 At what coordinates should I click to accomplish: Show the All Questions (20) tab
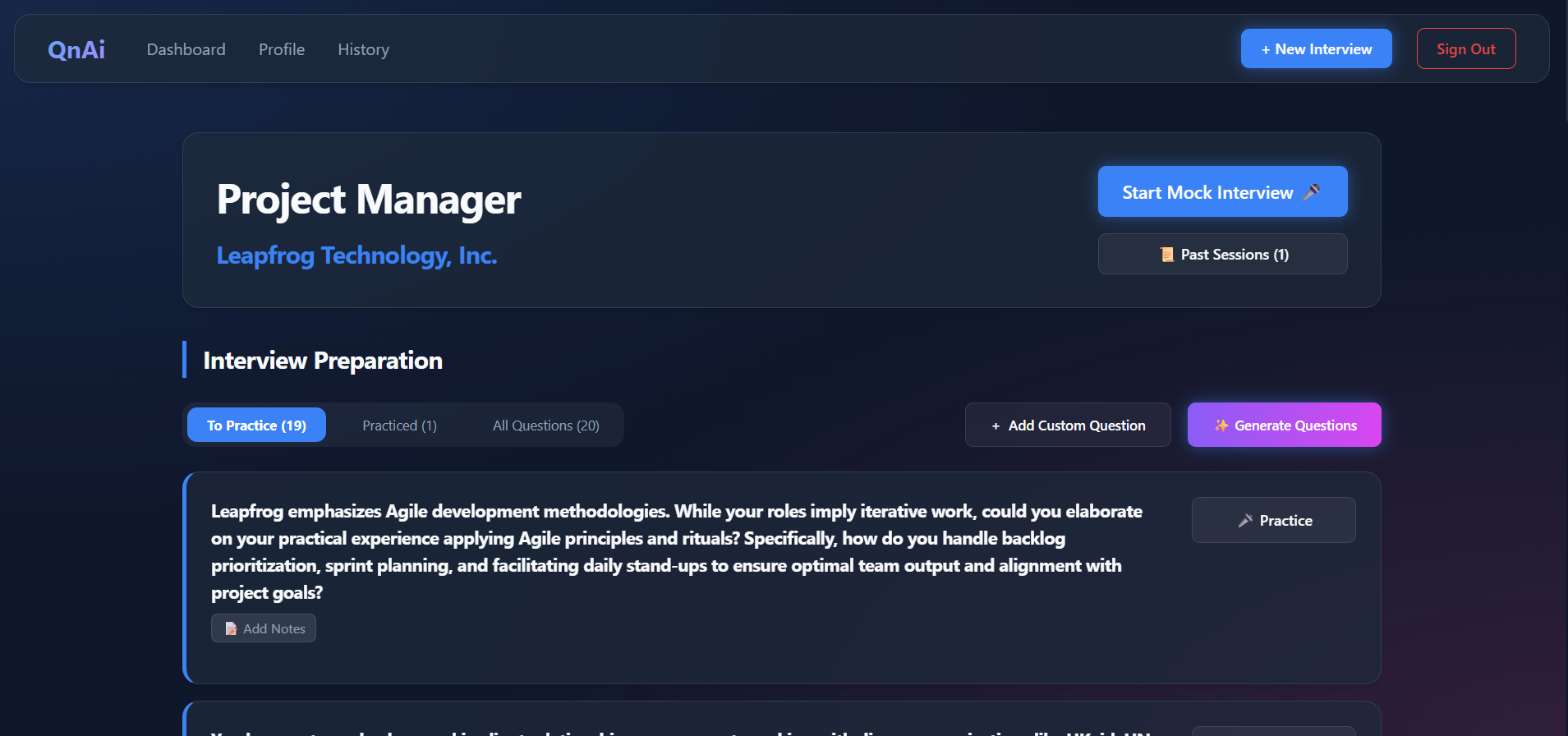546,425
